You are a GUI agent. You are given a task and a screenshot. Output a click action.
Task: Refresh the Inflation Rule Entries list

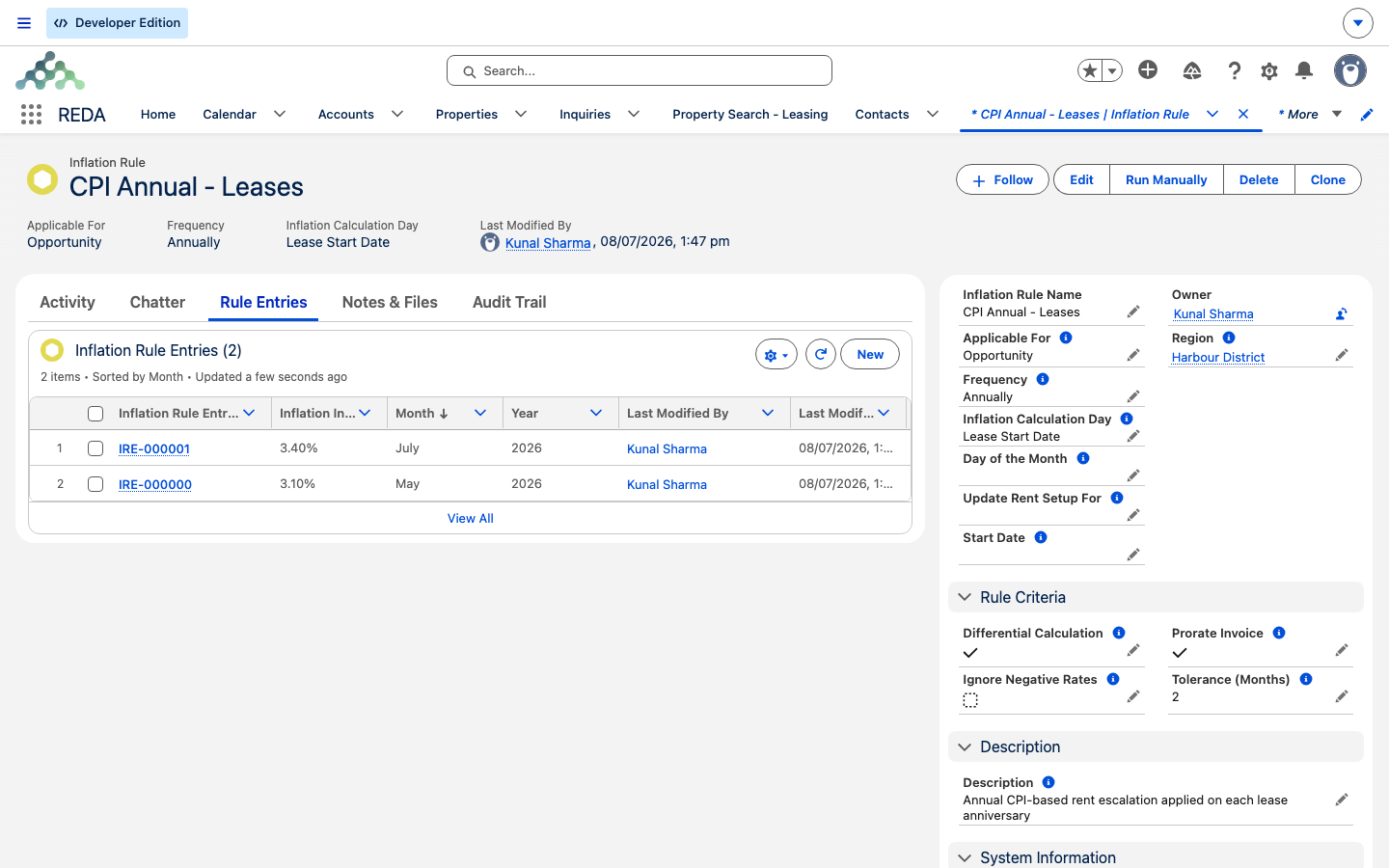click(821, 355)
